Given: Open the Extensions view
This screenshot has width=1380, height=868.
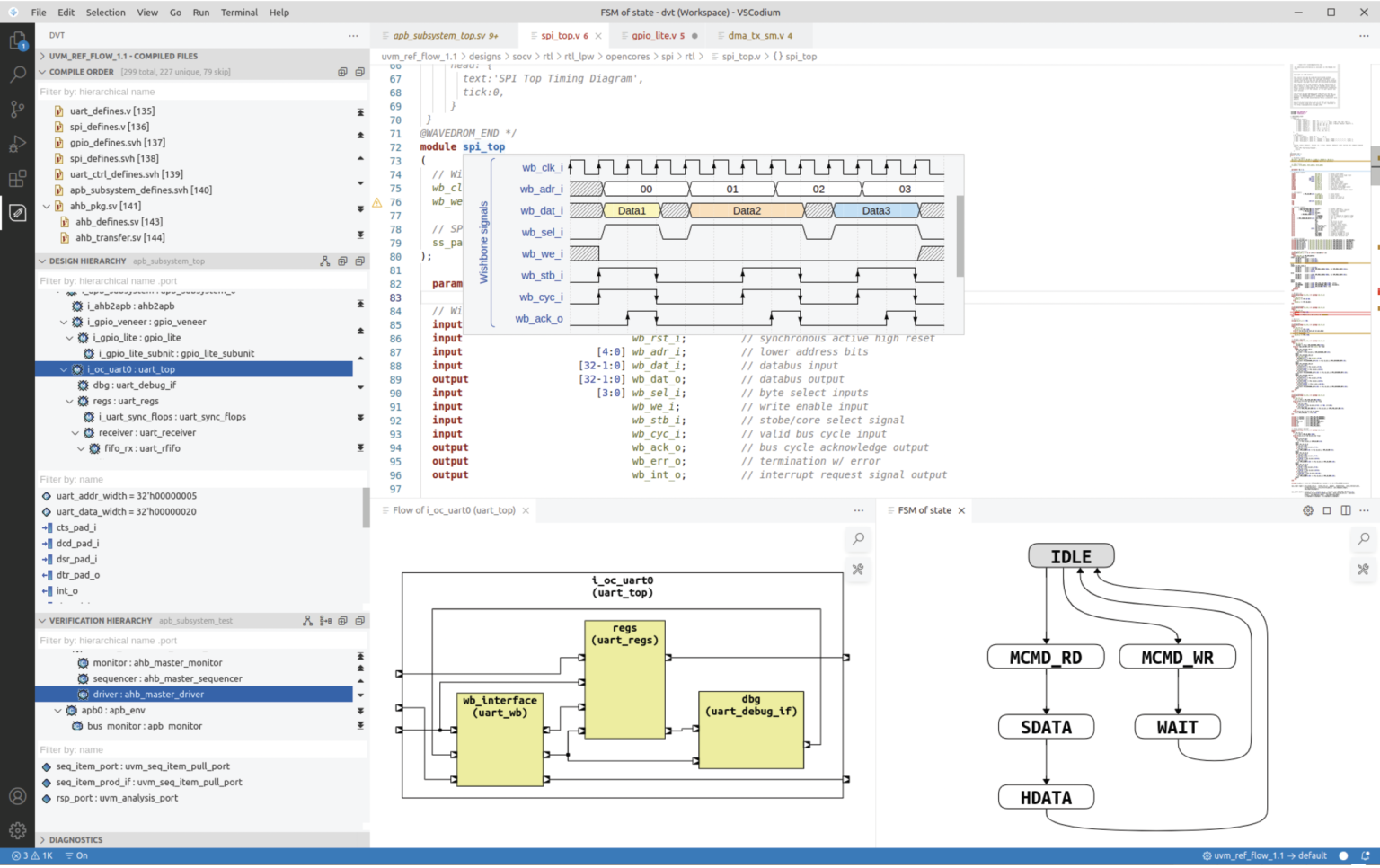Looking at the screenshot, I should (17, 178).
